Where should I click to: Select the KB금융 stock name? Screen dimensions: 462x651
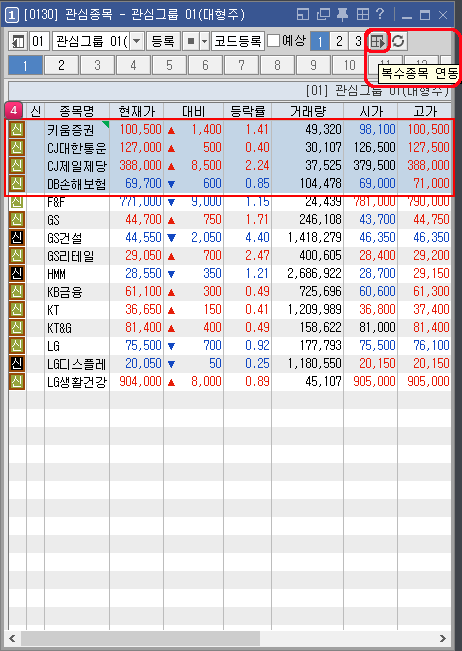(64, 292)
